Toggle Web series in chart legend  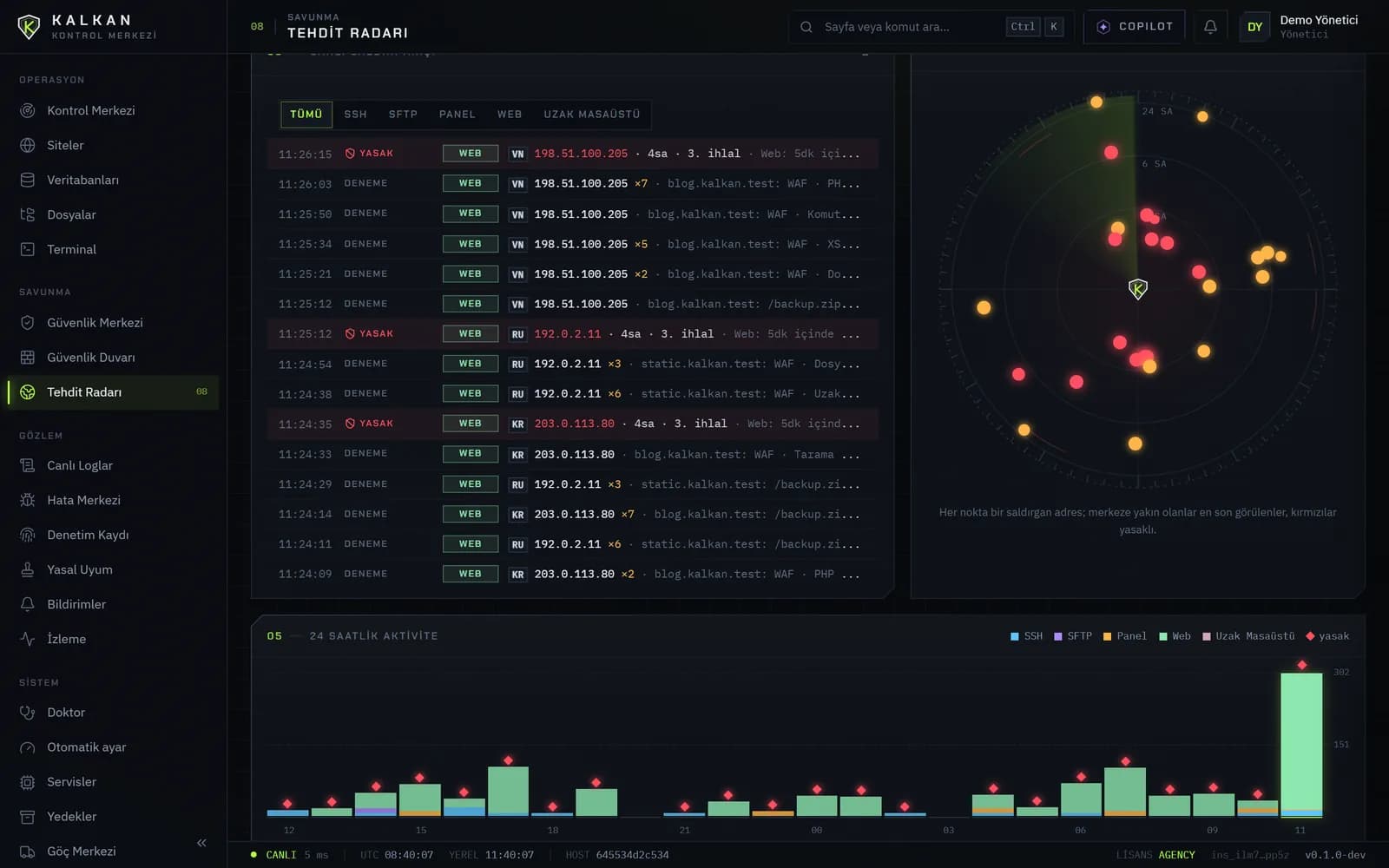(x=1175, y=636)
